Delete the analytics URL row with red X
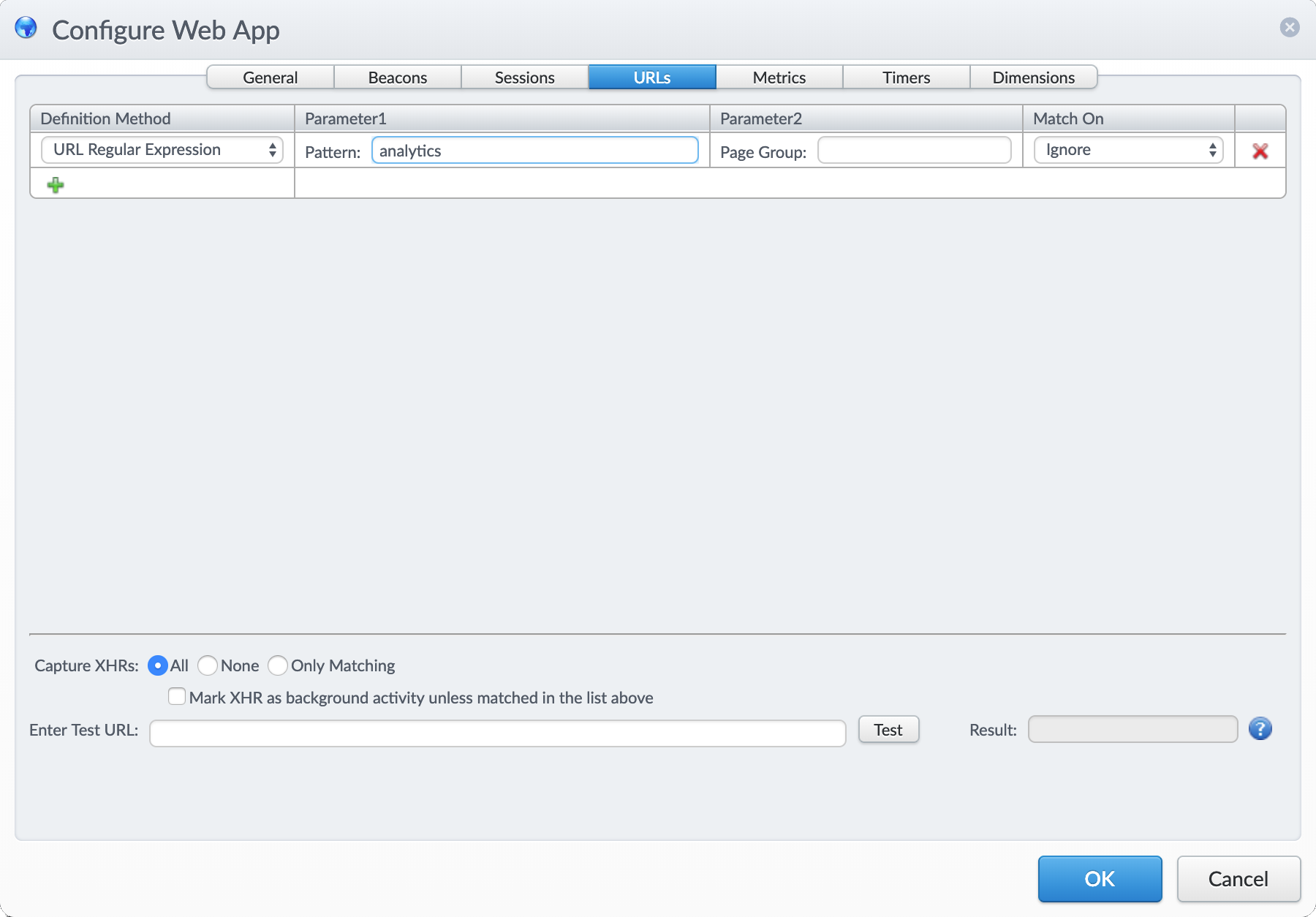The image size is (1316, 917). 1260,151
